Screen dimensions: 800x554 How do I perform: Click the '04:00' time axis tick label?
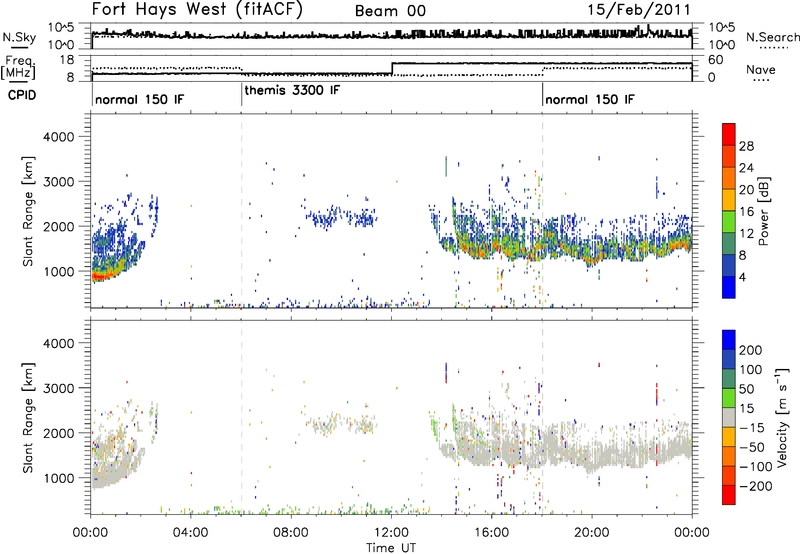[190, 533]
